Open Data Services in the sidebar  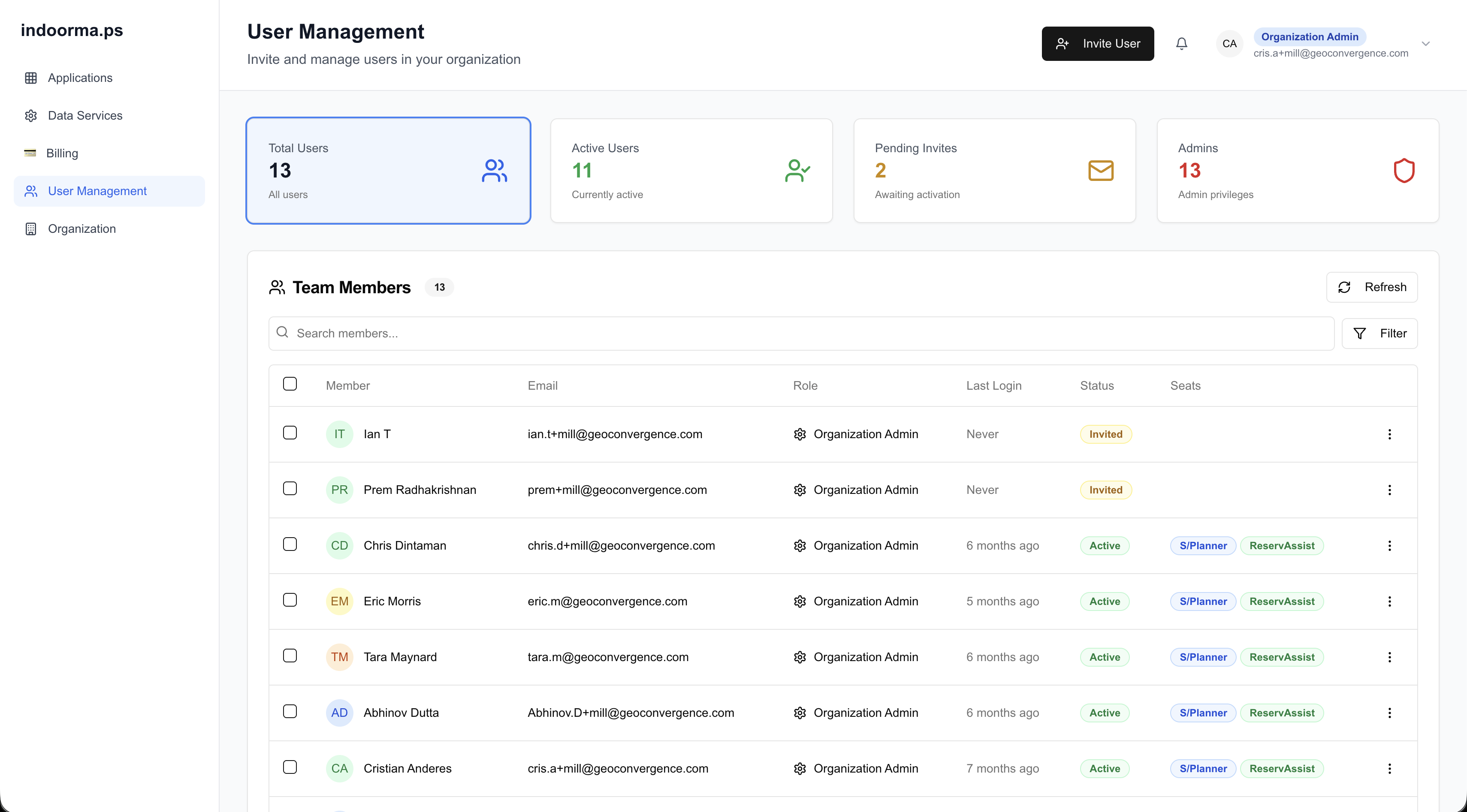point(109,115)
